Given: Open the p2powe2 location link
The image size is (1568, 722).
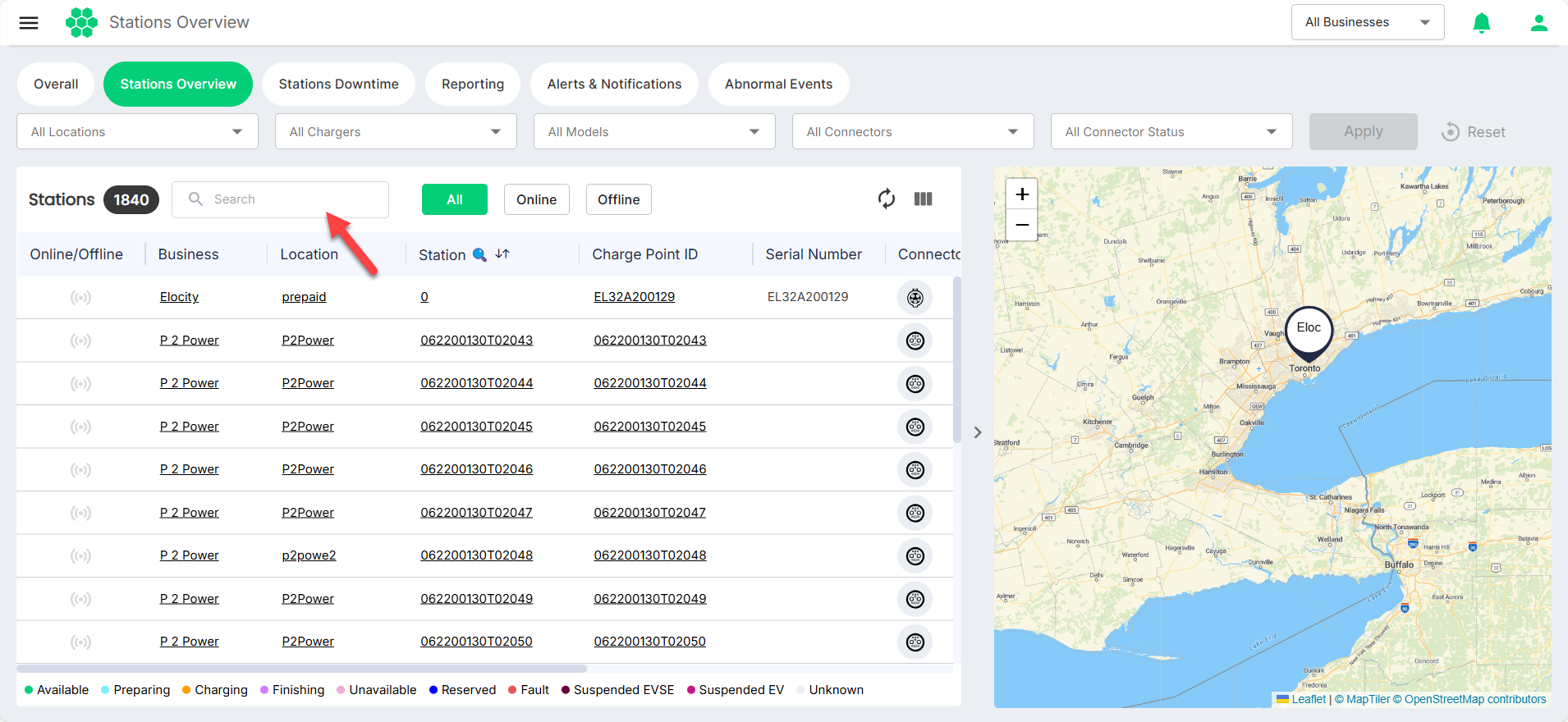Looking at the screenshot, I should tap(309, 555).
